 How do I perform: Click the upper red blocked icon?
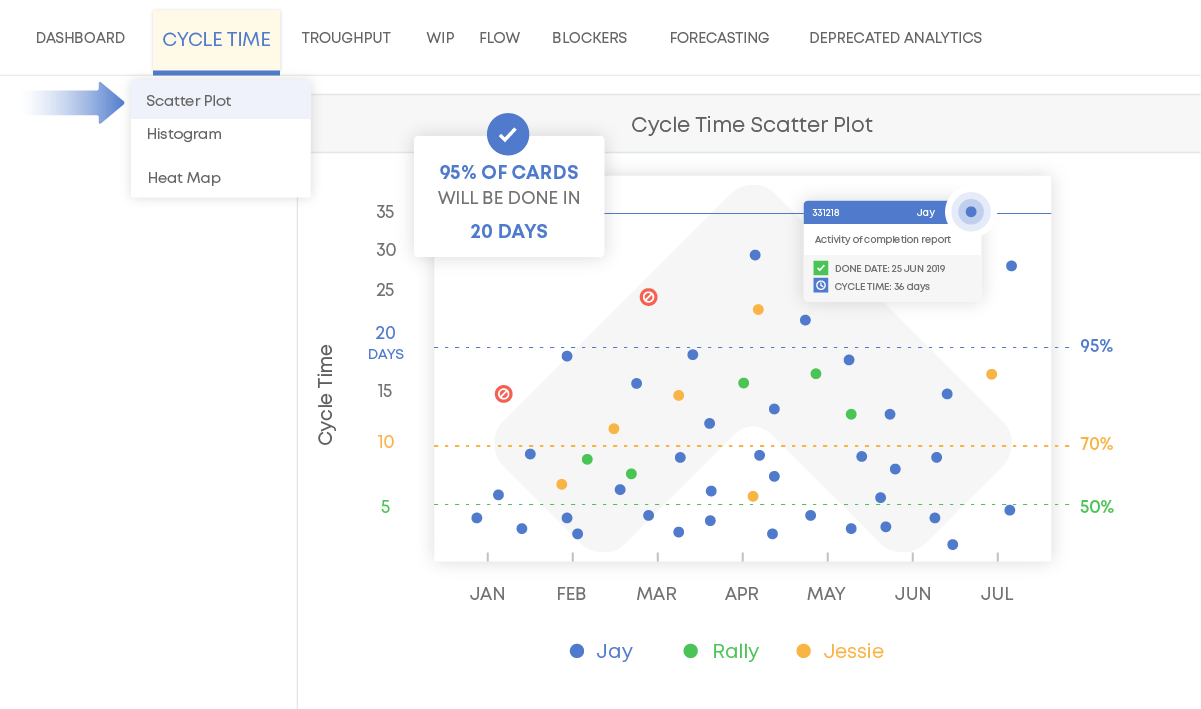pyautogui.click(x=648, y=297)
